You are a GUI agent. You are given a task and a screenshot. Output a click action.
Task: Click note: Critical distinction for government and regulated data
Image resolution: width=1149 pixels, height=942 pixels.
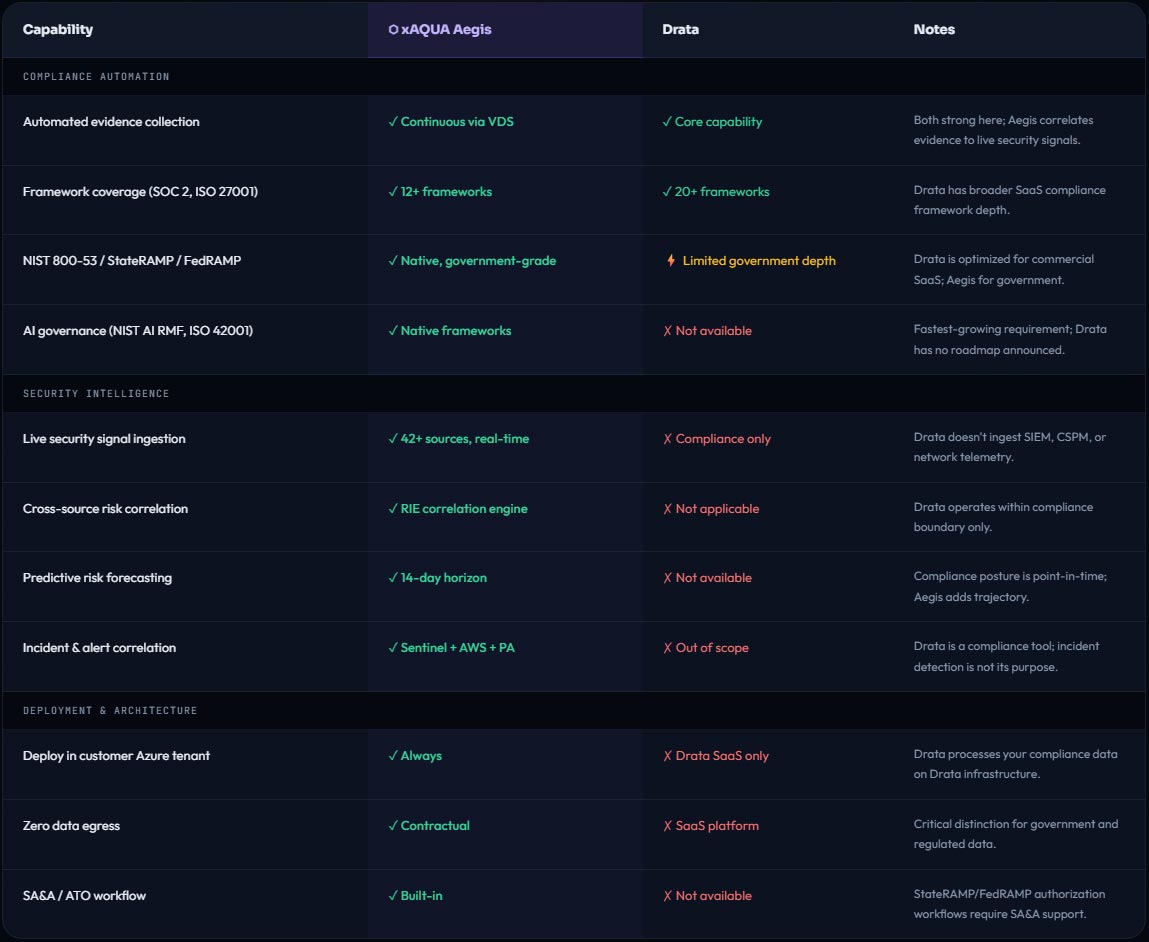pyautogui.click(x=1016, y=834)
